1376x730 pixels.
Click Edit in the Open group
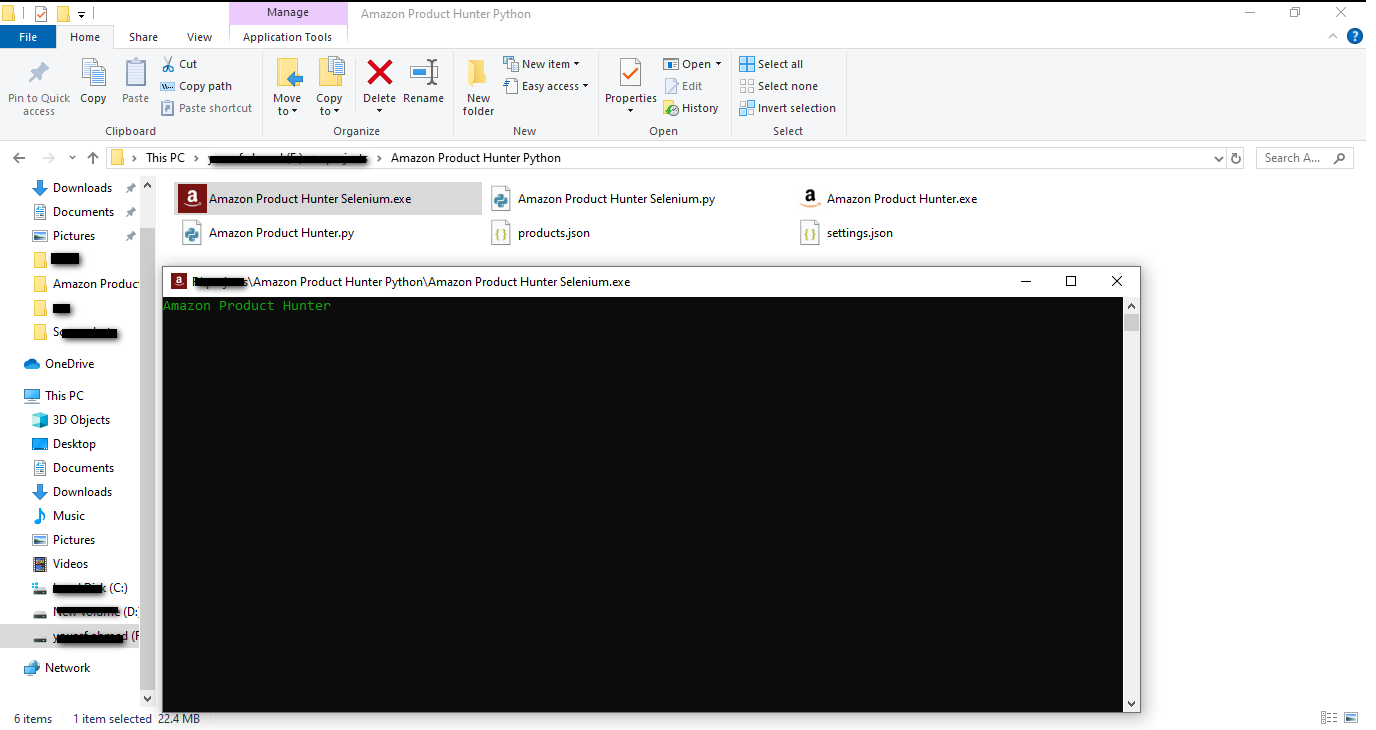[683, 86]
